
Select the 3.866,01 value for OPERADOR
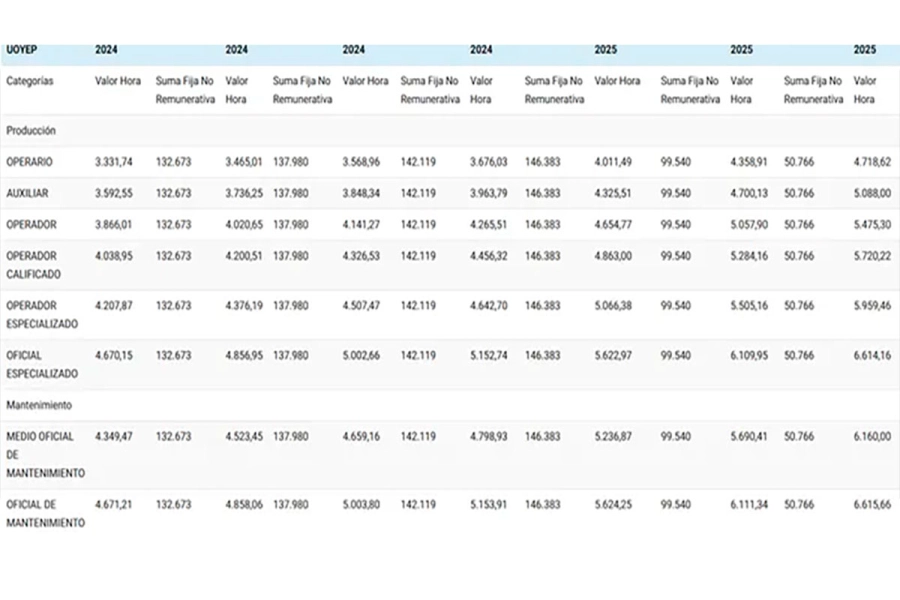click(x=114, y=225)
